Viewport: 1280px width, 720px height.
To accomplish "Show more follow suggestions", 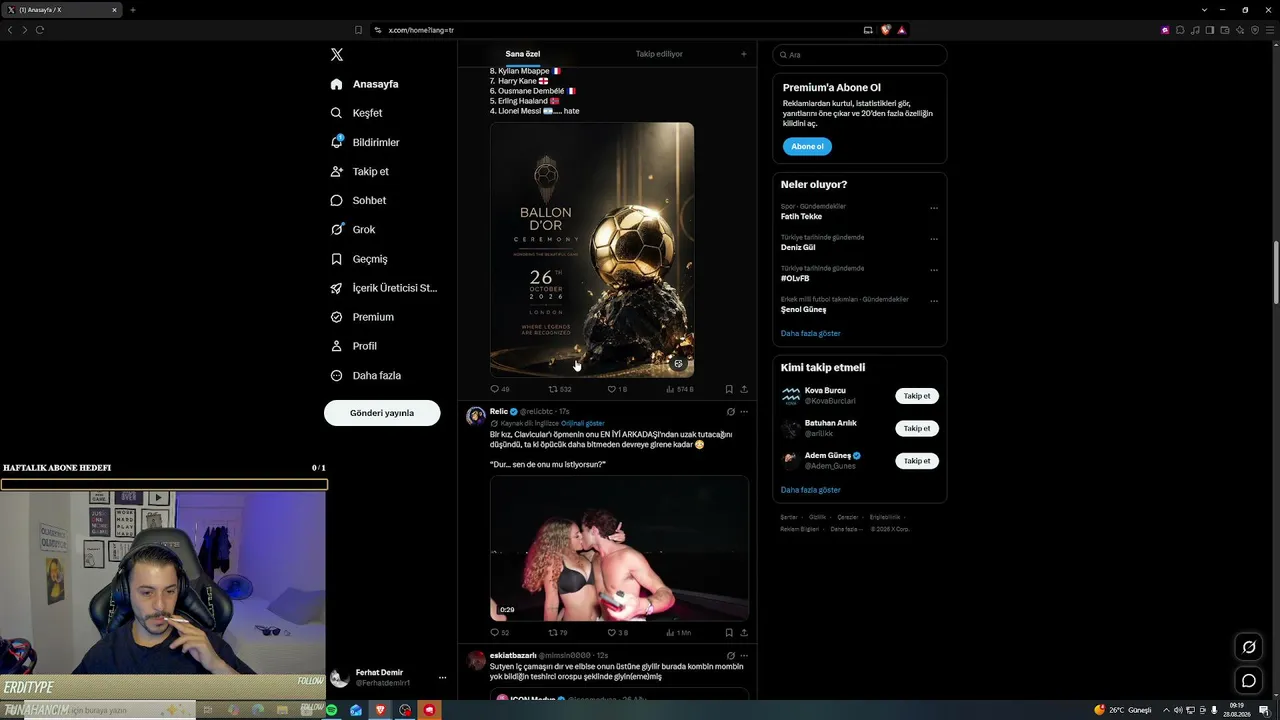I will pos(811,490).
